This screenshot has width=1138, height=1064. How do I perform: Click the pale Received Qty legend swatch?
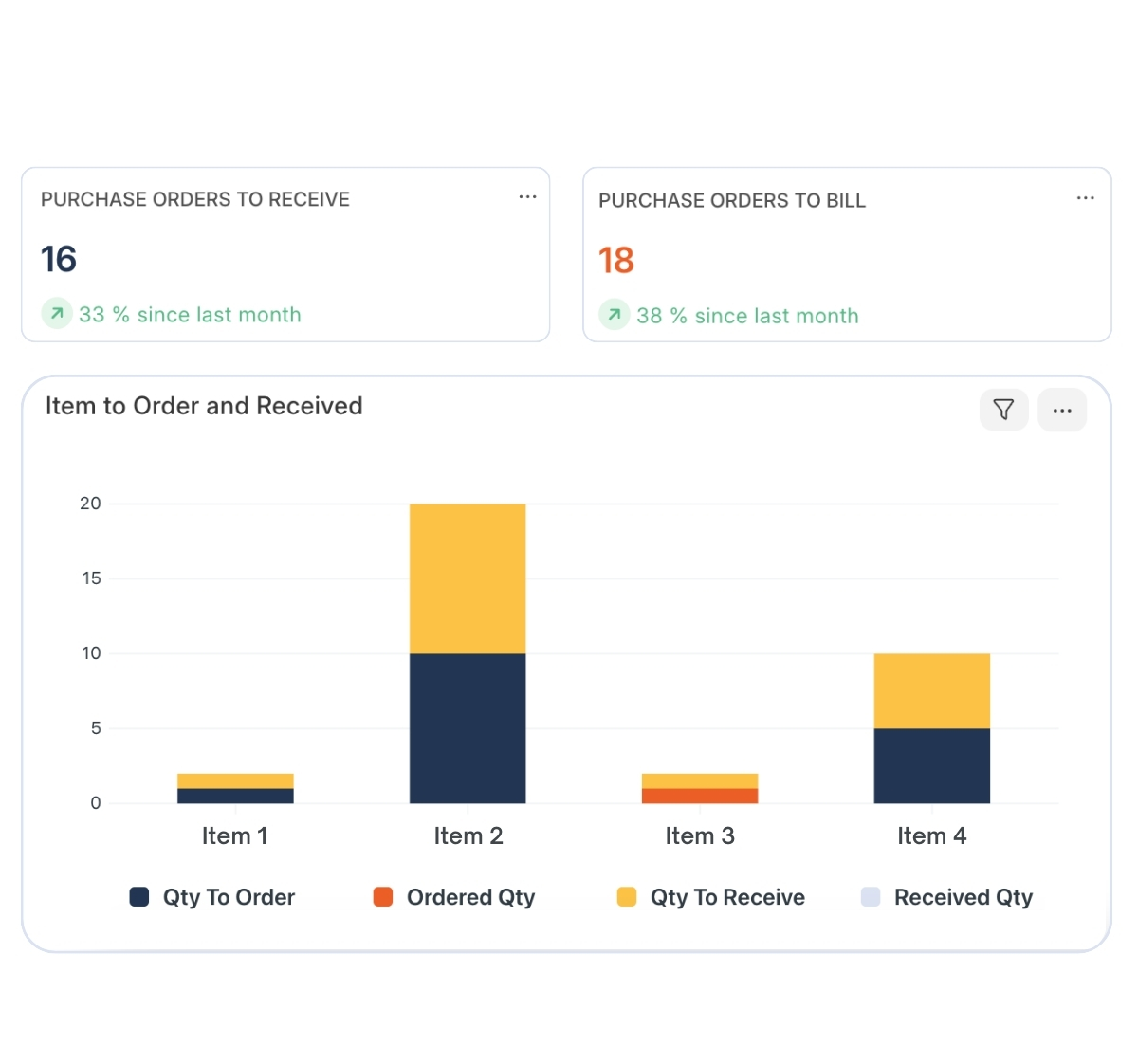[871, 897]
